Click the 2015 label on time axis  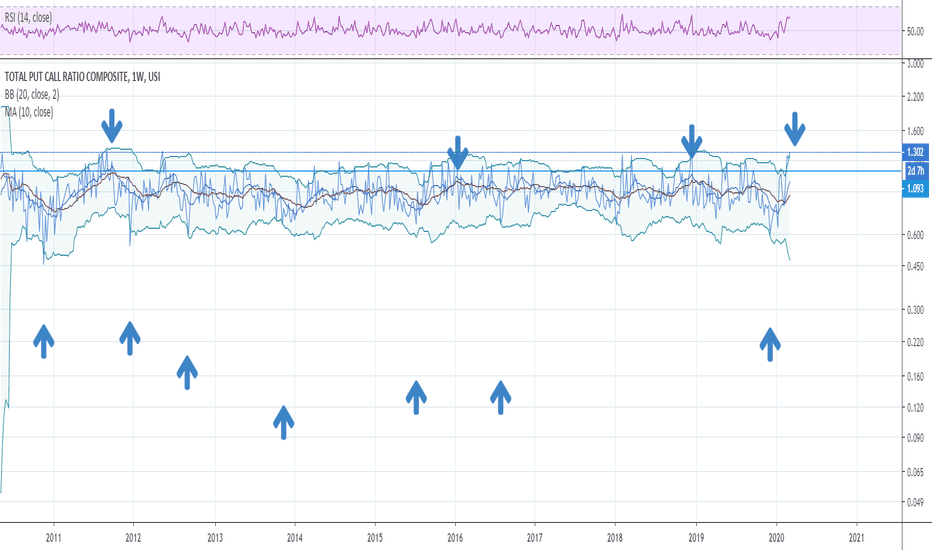click(375, 538)
